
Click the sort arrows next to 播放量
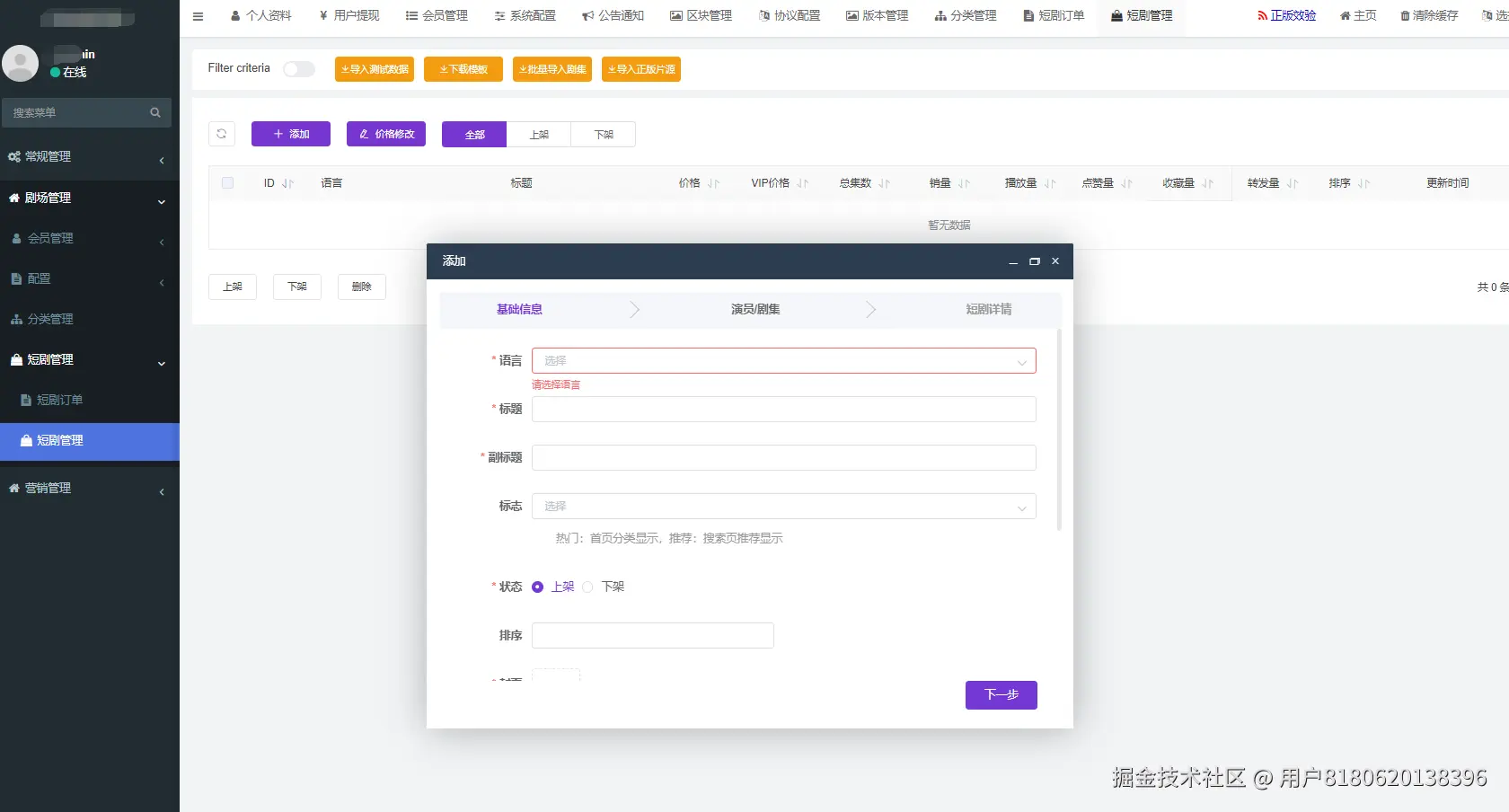tap(1050, 183)
